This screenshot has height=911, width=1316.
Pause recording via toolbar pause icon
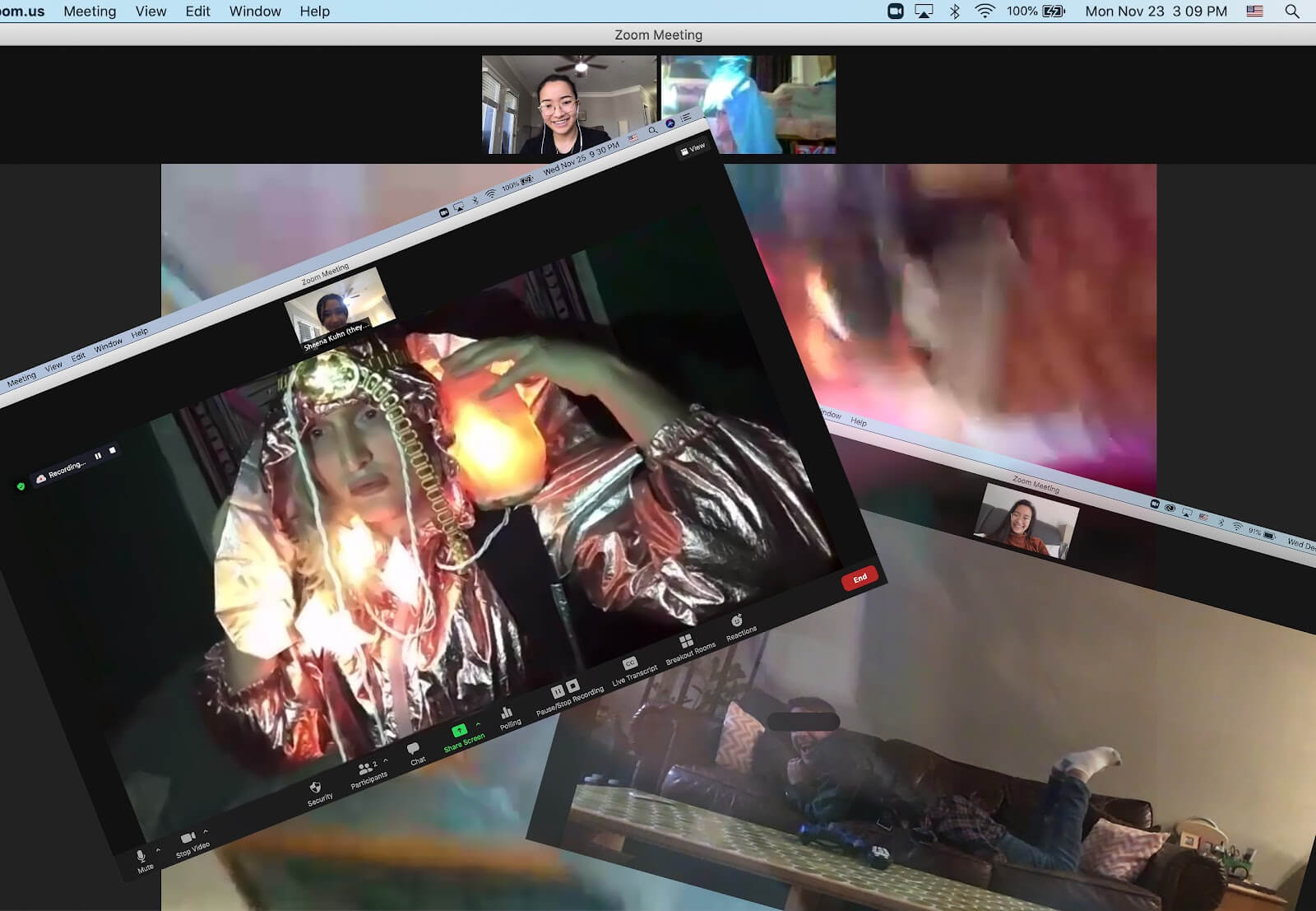point(557,692)
